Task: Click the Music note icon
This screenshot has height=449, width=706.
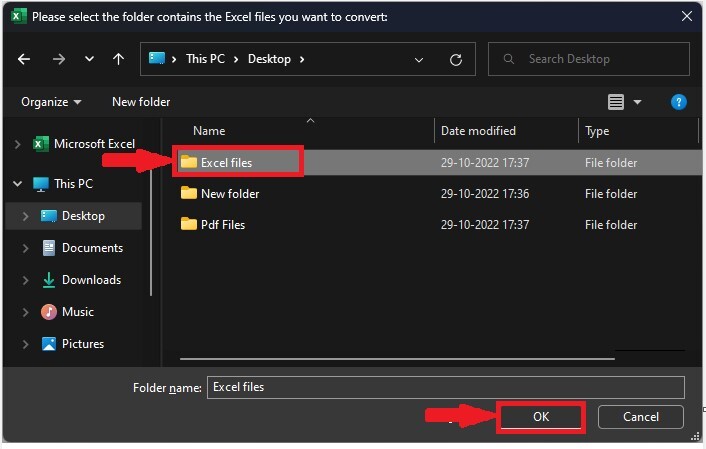Action: tap(49, 312)
